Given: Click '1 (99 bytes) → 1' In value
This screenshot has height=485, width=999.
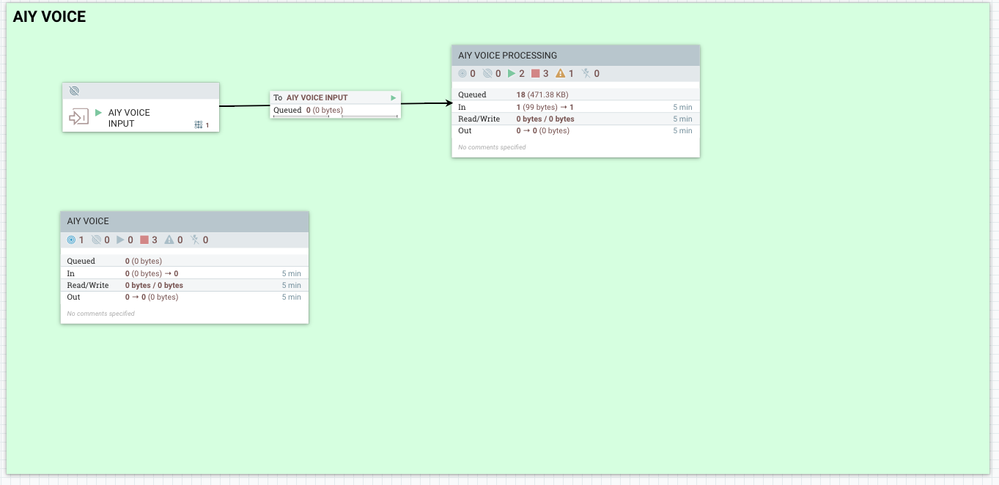Looking at the screenshot, I should 545,107.
